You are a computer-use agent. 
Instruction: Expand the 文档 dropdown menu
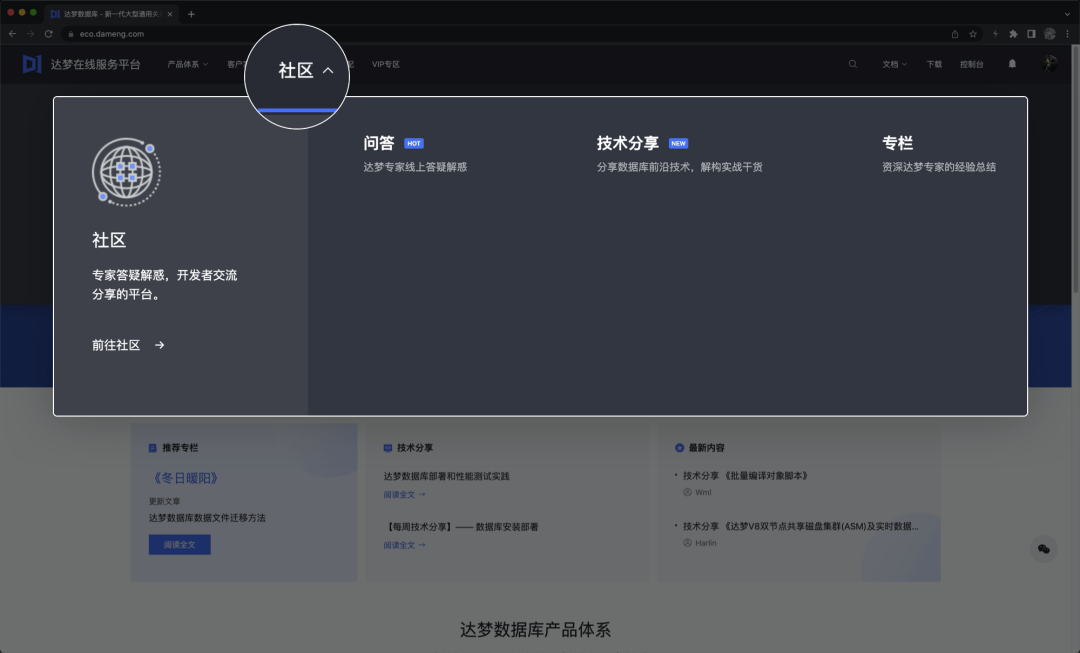(895, 64)
